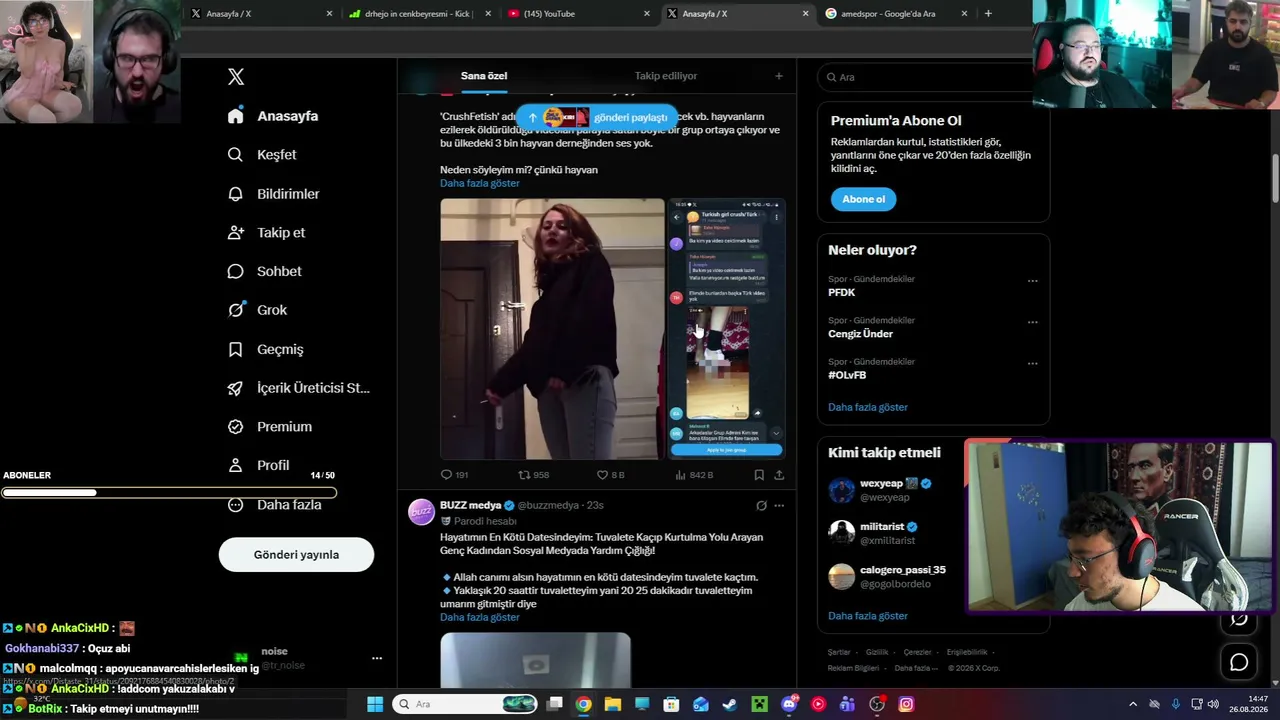Click the X search field labeled Ara
1280x720 pixels.
[933, 77]
